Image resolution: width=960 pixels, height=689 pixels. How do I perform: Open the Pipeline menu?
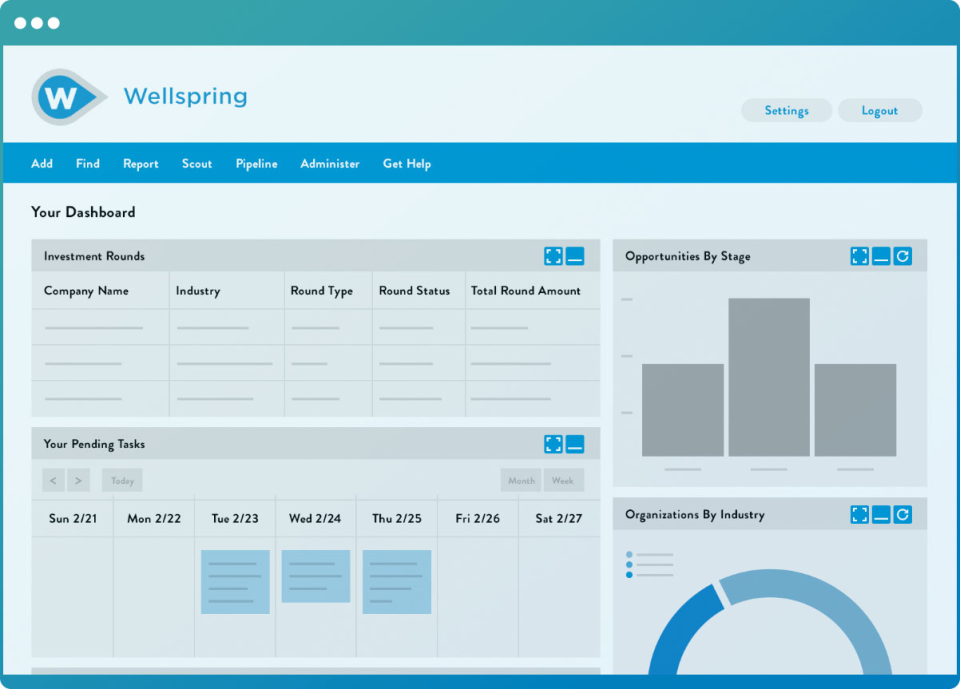256,163
